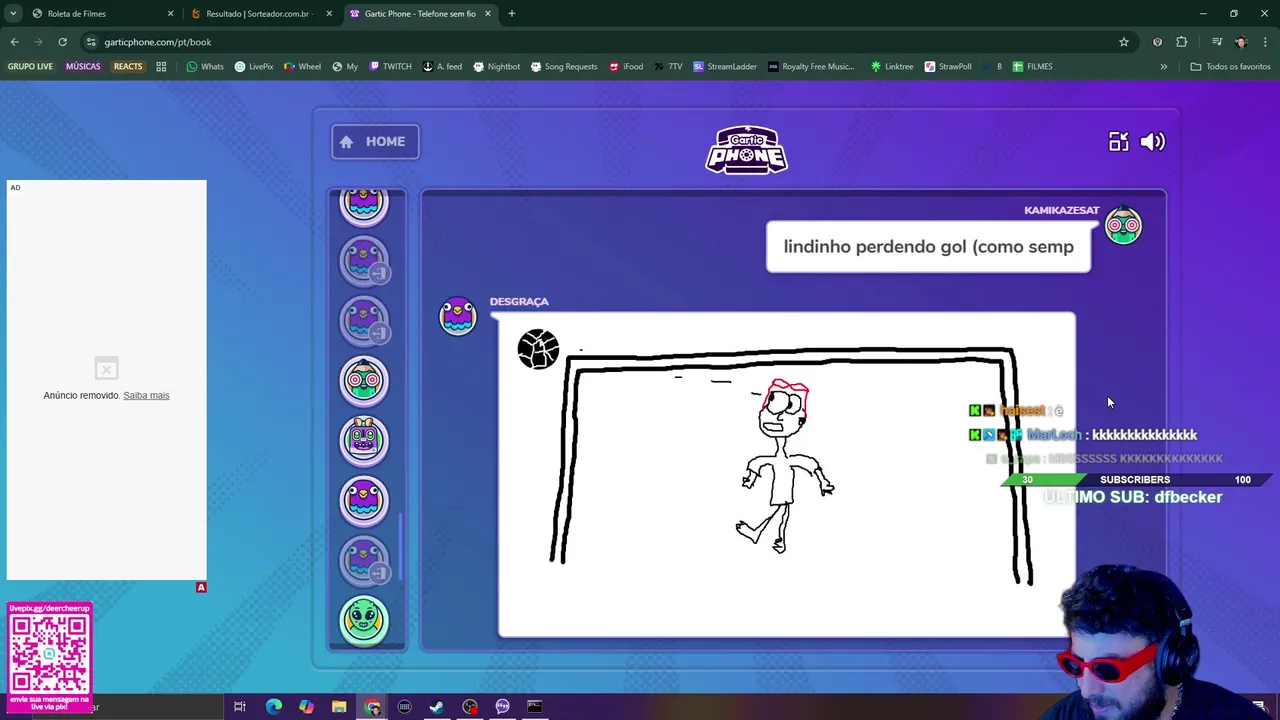
Task: Open the A. feed bookmark
Action: point(442,67)
